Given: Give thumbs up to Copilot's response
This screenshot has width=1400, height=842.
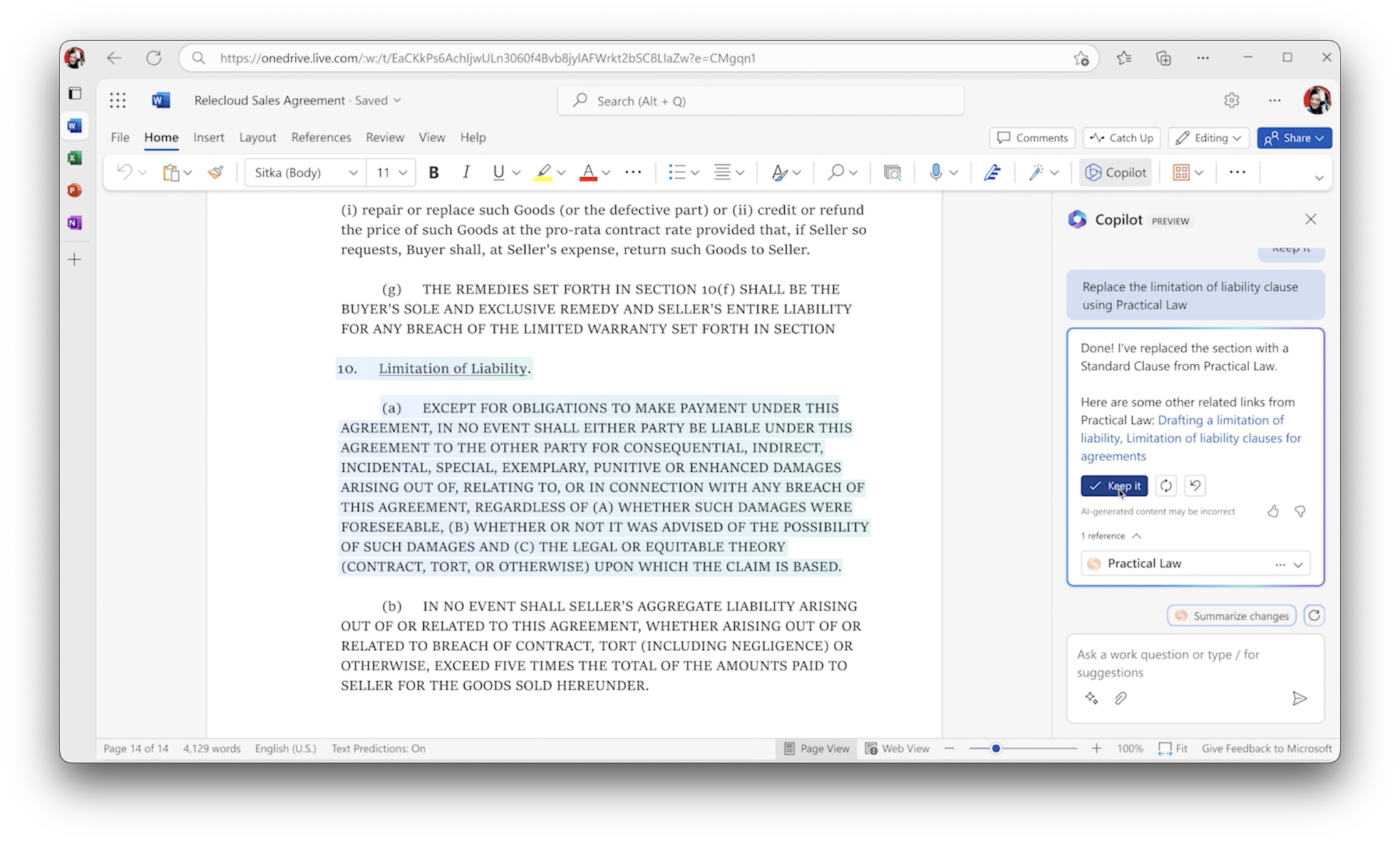Looking at the screenshot, I should coord(1274,511).
